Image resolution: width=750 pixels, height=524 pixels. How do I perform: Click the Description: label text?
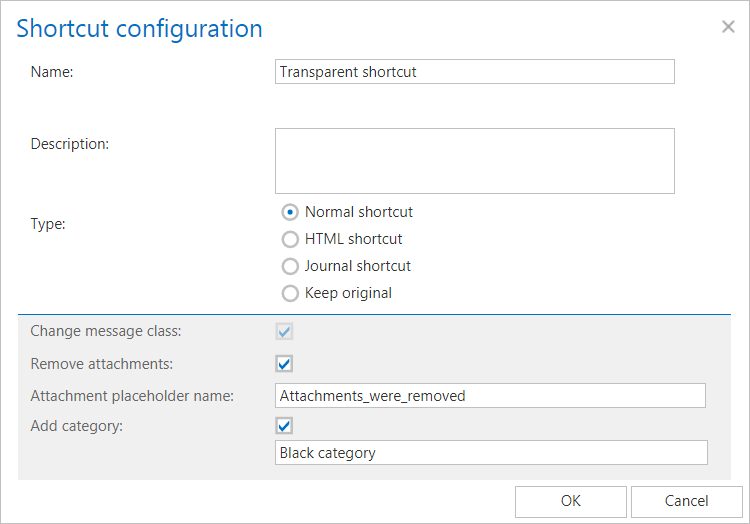(x=69, y=144)
